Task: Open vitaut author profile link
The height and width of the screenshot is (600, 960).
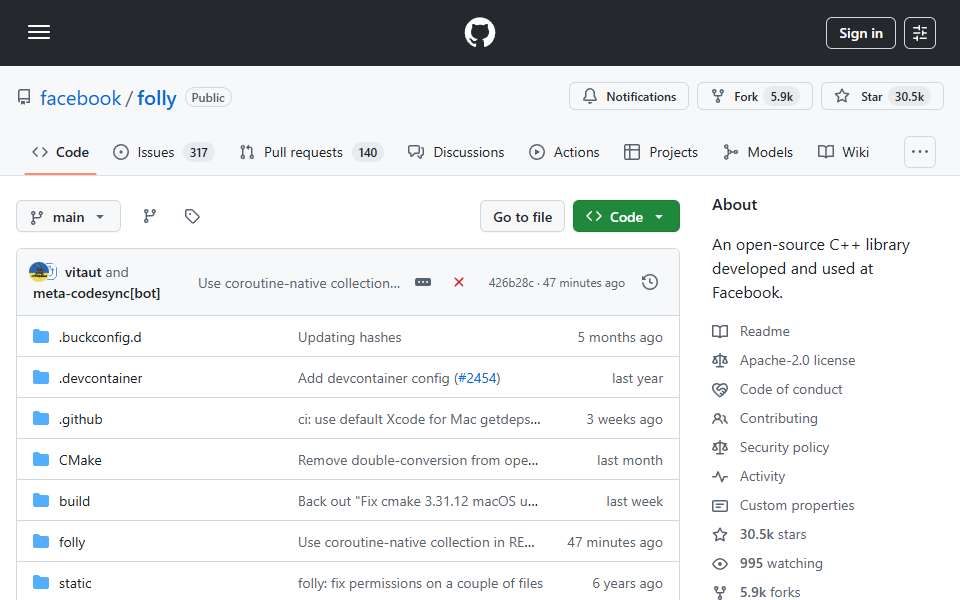Action: [x=83, y=272]
